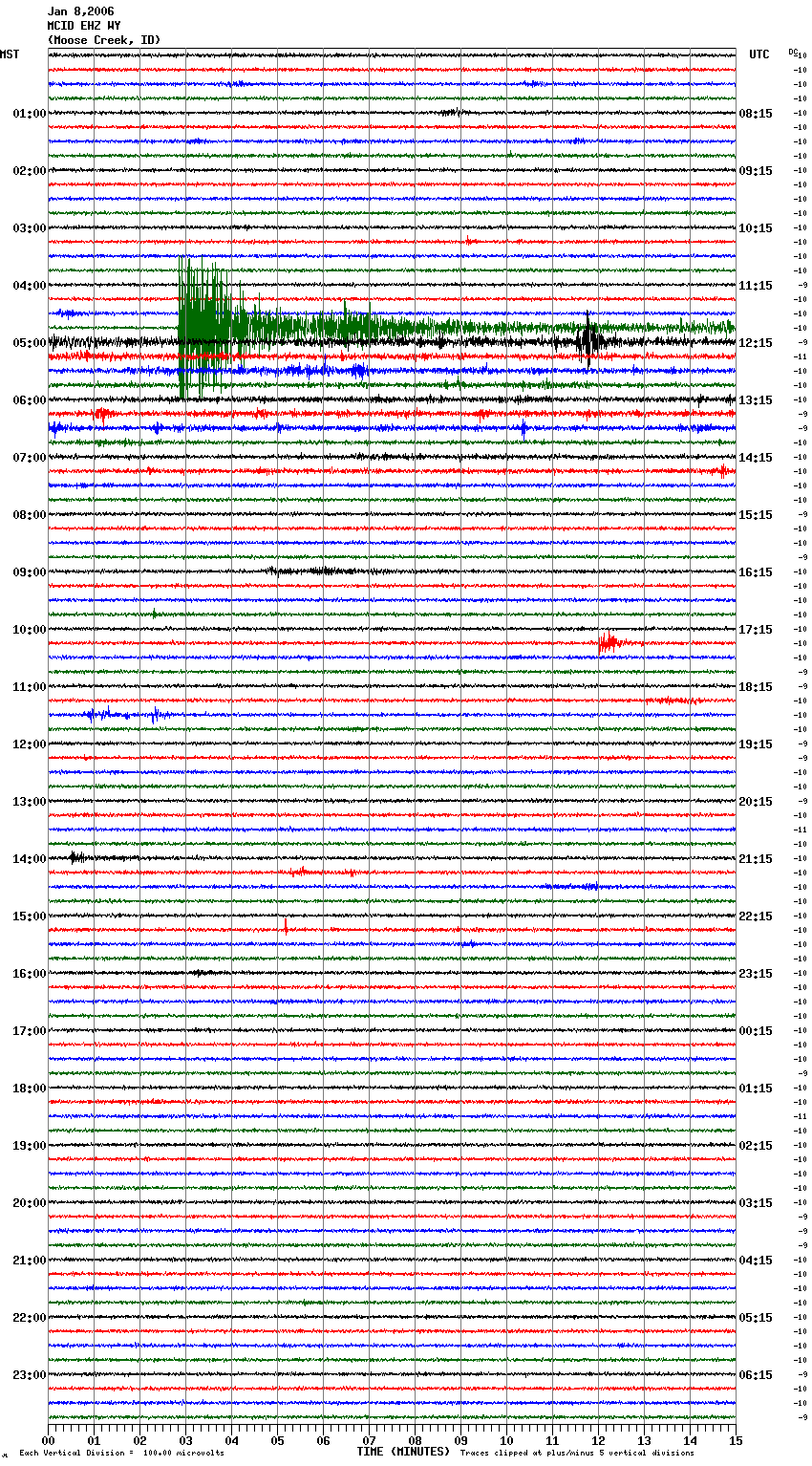Screen dimensions: 812x1466
Task: Click the "21:15" UTC time label
Action: coord(756,859)
